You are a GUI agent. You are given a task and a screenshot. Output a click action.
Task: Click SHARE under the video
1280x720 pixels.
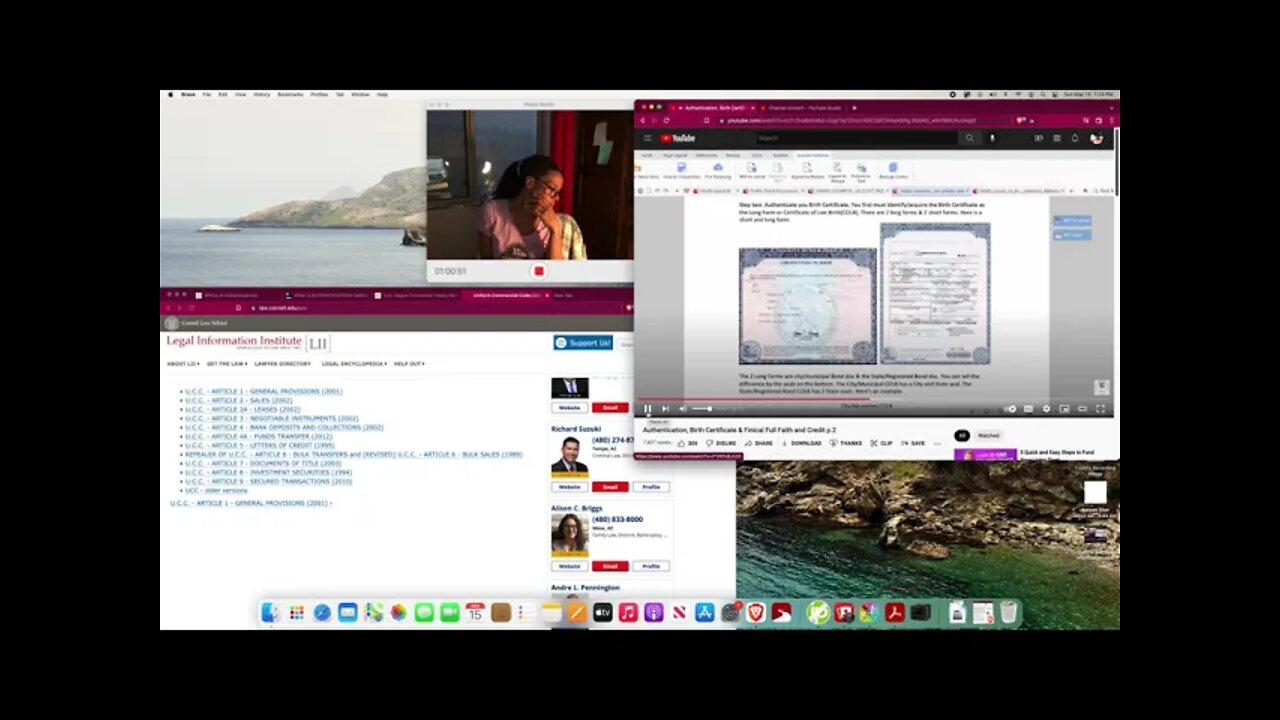pyautogui.click(x=759, y=443)
